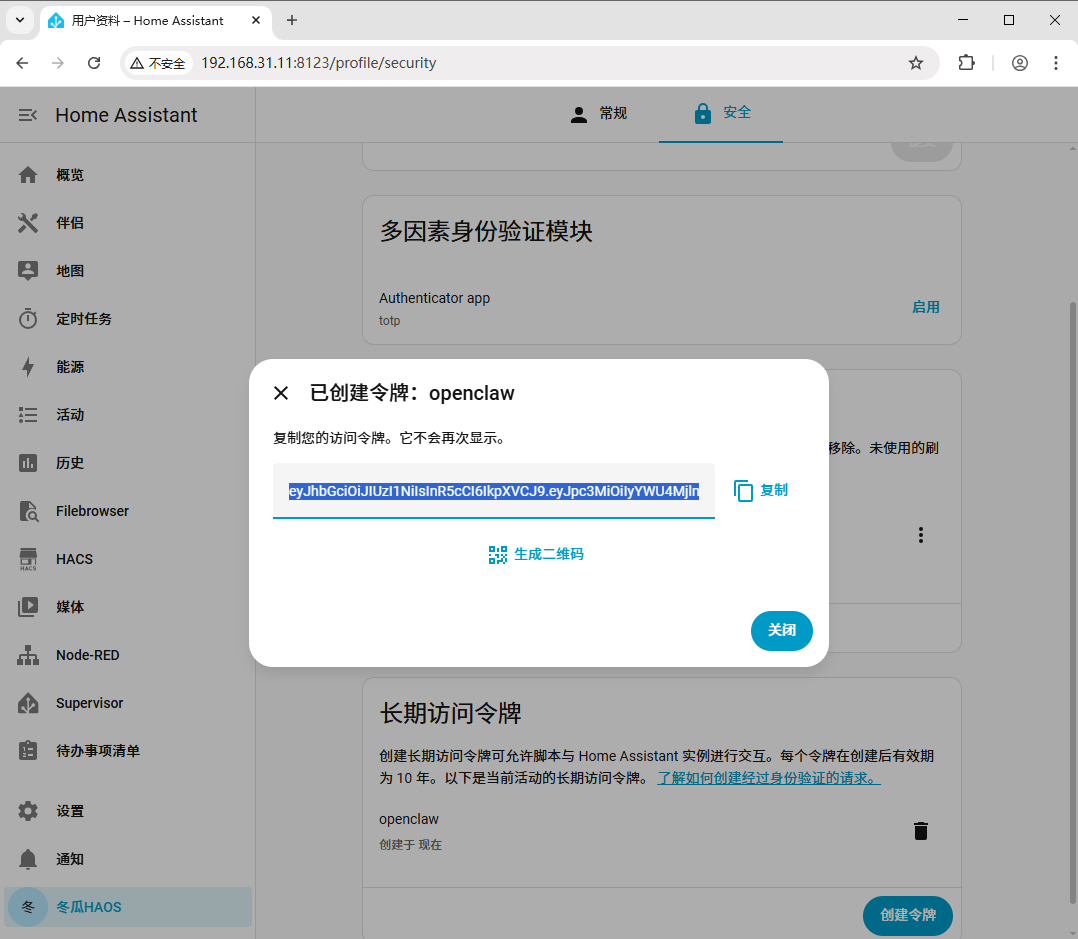The image size is (1078, 939).
Task: Click the Authenticator app label
Action: (x=434, y=298)
